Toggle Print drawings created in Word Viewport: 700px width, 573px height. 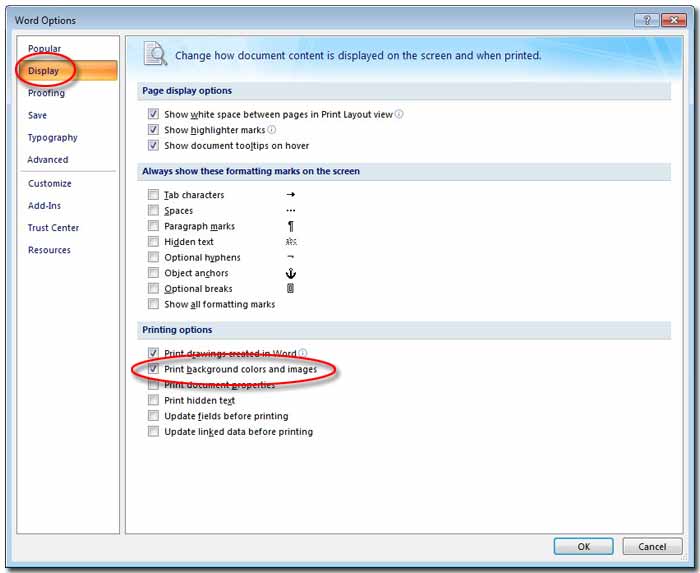pyautogui.click(x=153, y=353)
